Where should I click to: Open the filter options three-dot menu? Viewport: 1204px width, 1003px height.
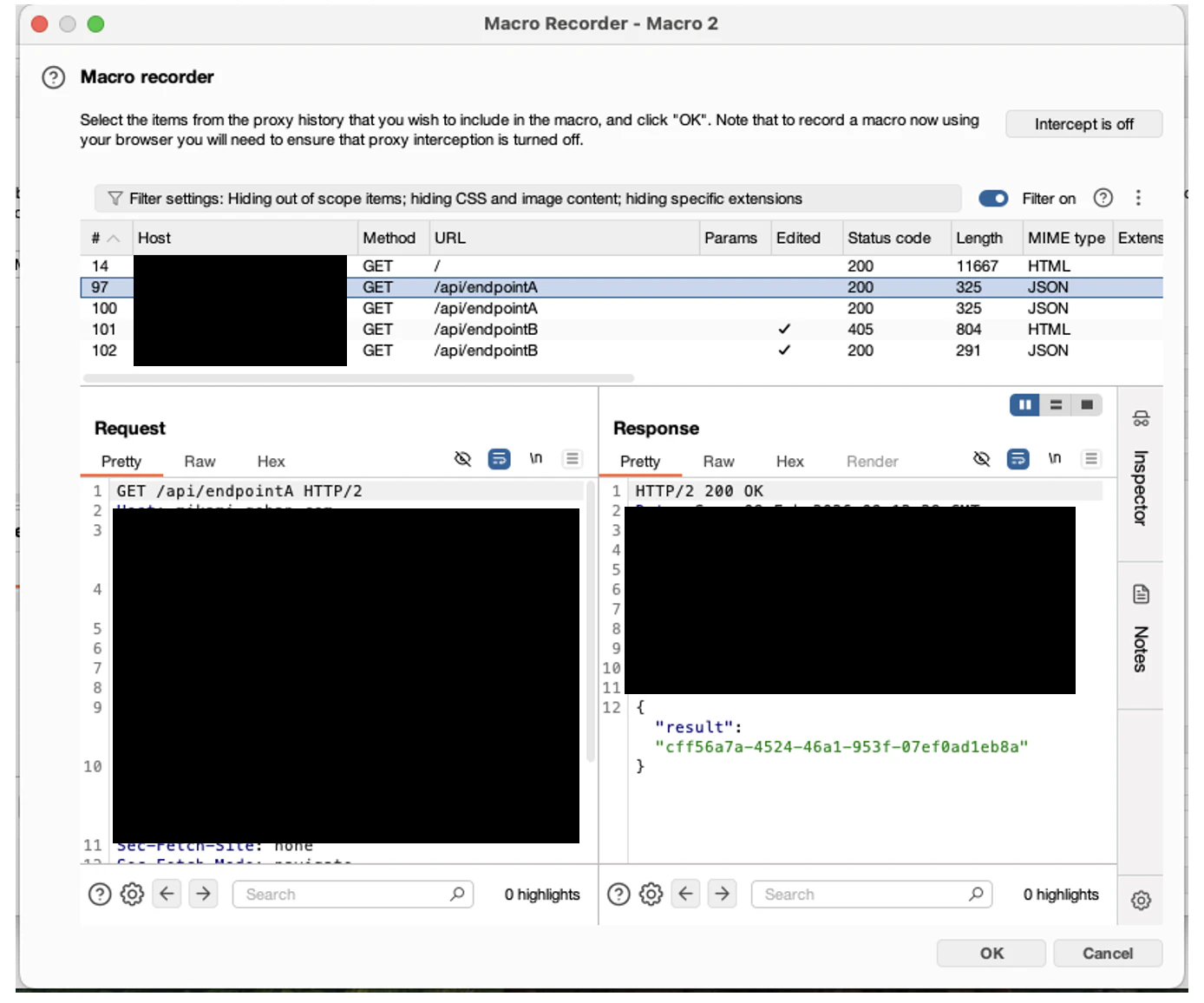(x=1138, y=198)
